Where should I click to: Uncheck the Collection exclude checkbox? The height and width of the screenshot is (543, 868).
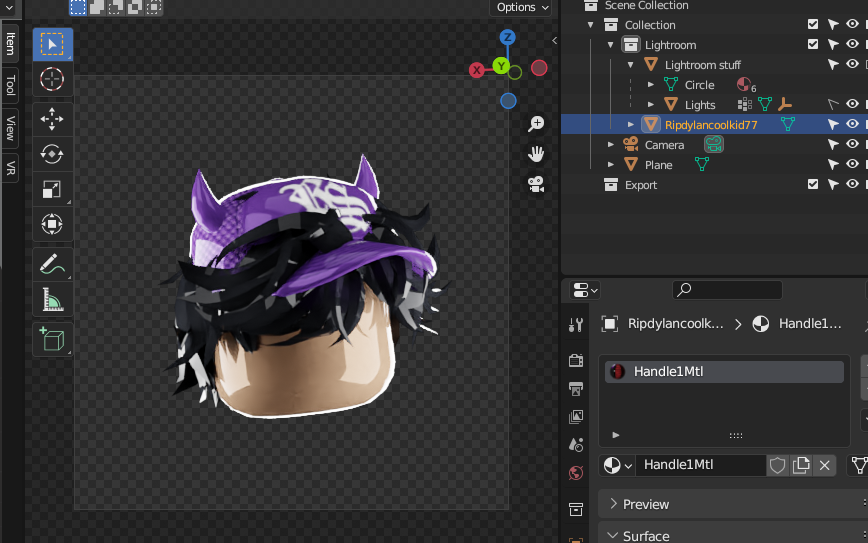click(813, 24)
